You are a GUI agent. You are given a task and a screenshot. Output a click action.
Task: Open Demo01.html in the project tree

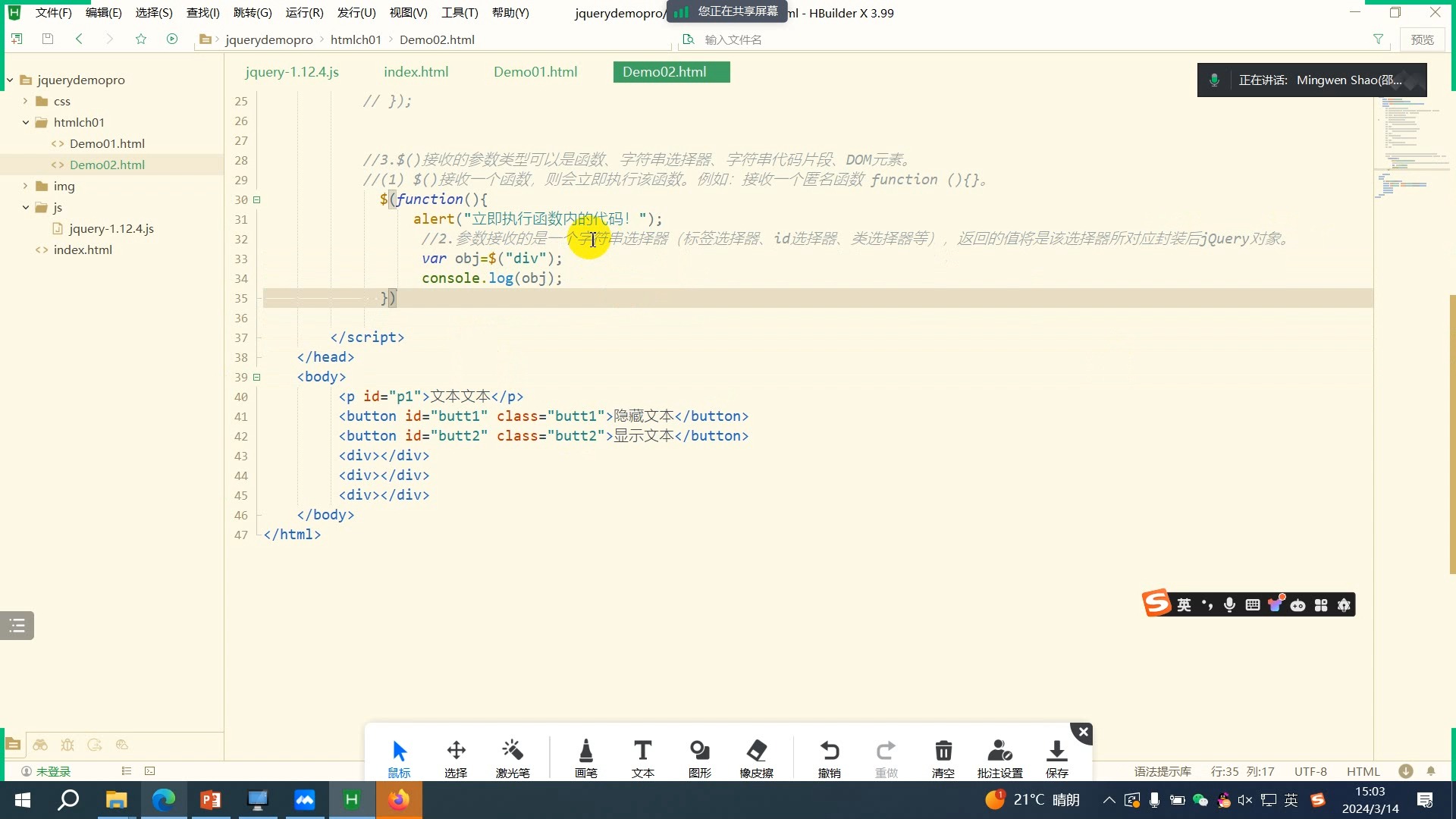click(x=107, y=143)
